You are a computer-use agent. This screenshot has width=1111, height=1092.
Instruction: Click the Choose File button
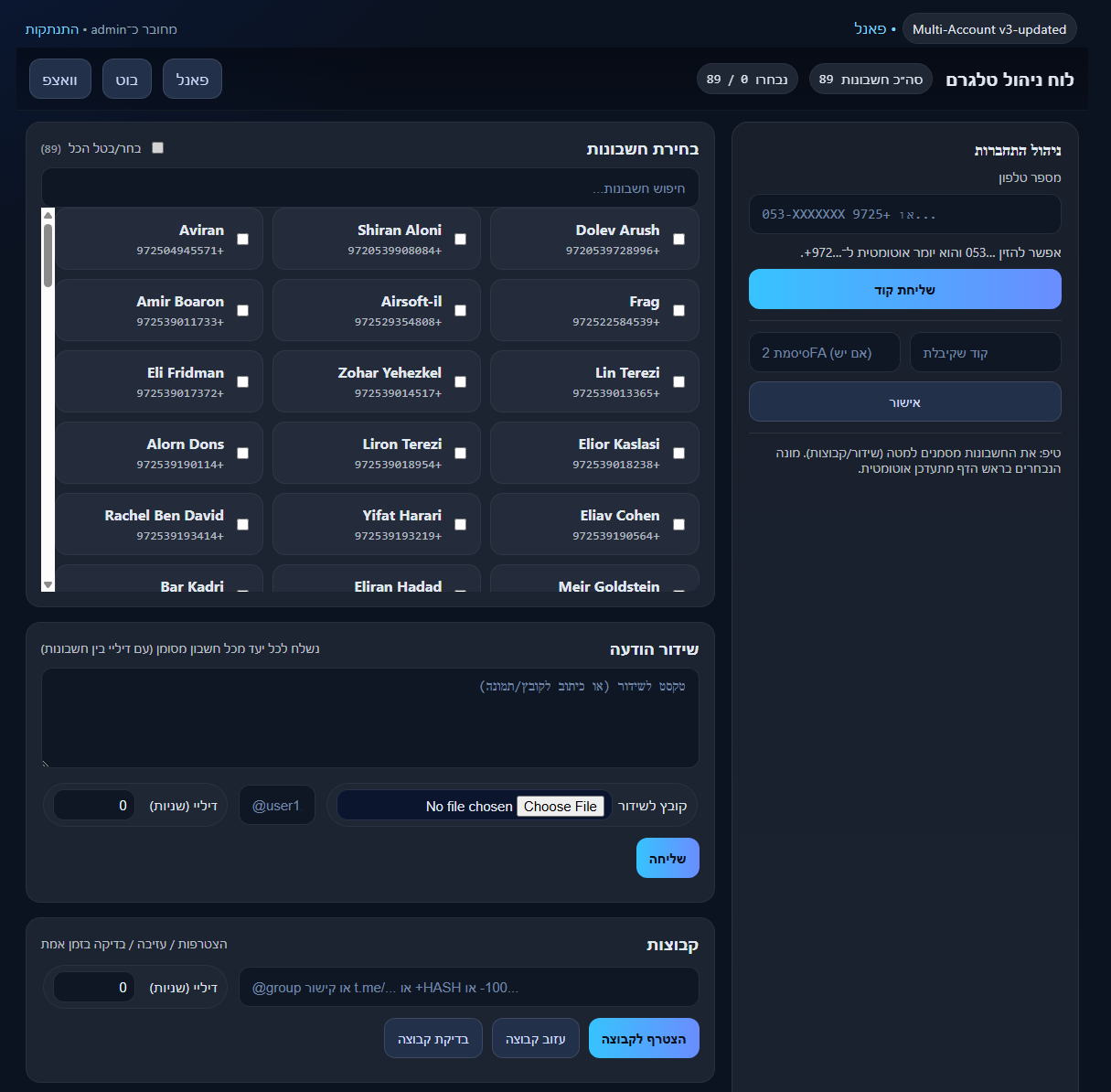(x=560, y=807)
